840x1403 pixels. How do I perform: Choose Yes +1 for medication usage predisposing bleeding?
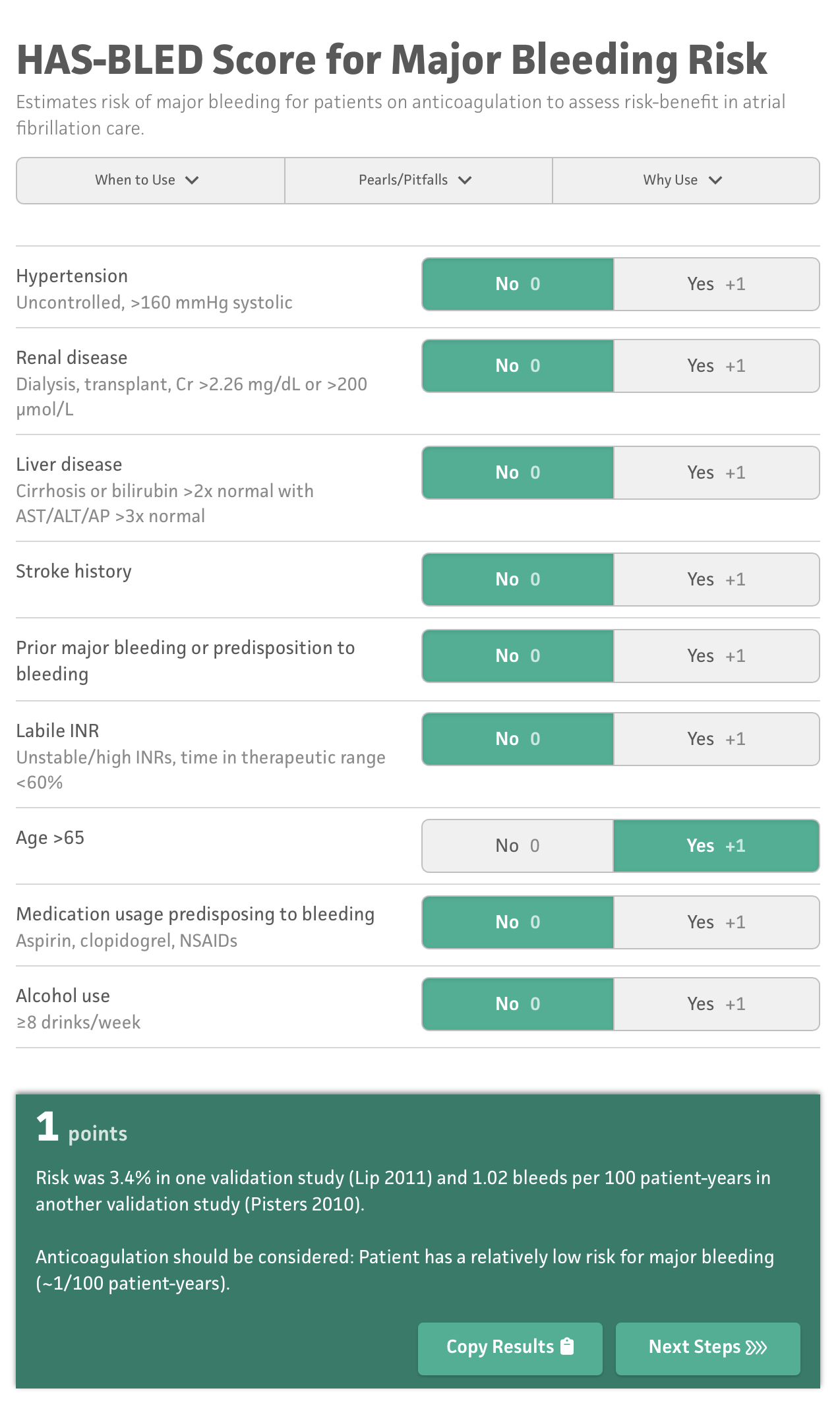(x=717, y=922)
